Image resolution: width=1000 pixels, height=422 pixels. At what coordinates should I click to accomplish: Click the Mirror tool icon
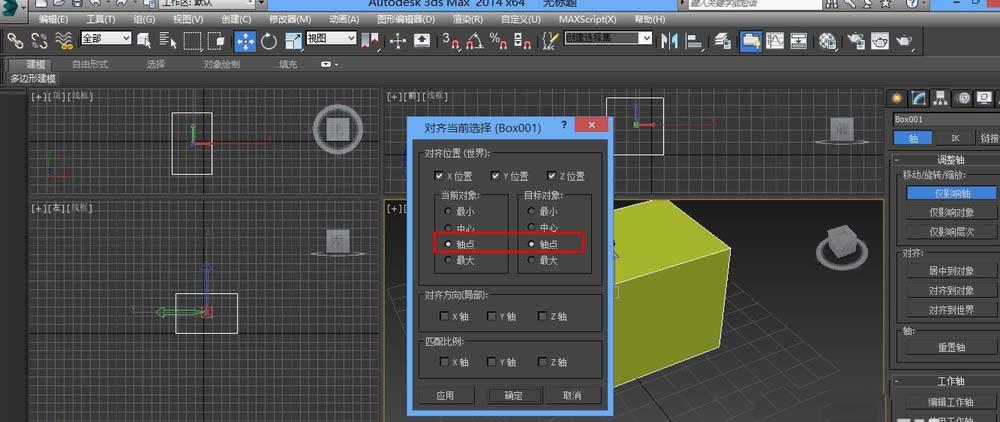point(670,41)
